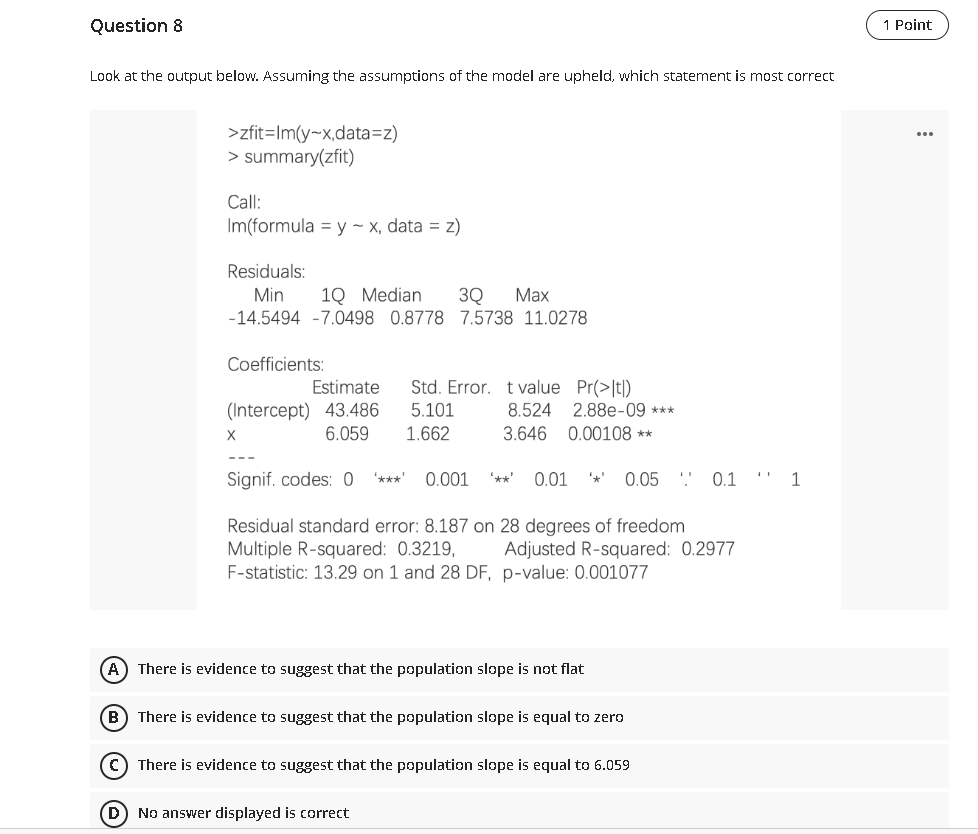This screenshot has height=834, width=978.
Task: Select answer choice D
Action: tap(113, 813)
